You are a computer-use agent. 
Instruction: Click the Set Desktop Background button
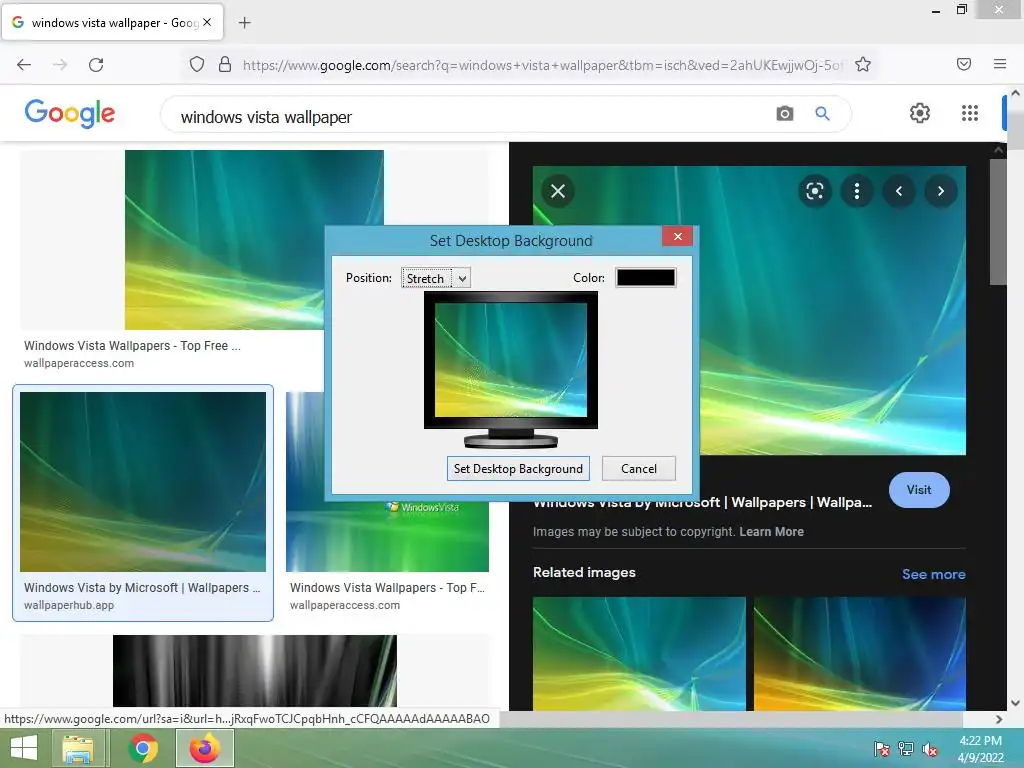tap(518, 469)
